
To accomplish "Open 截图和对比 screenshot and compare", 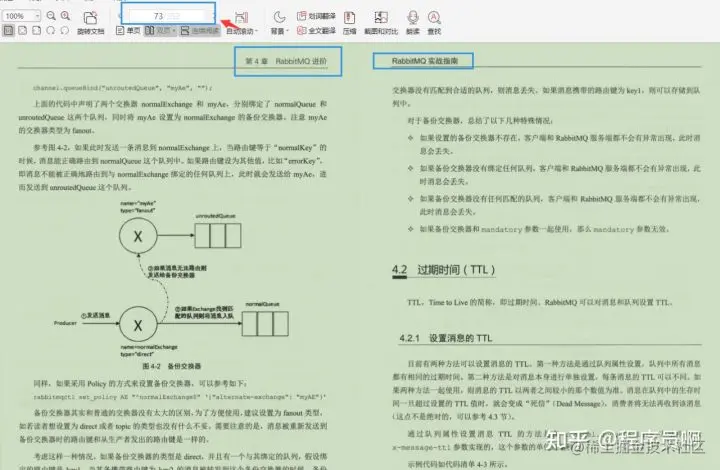I will pyautogui.click(x=381, y=23).
